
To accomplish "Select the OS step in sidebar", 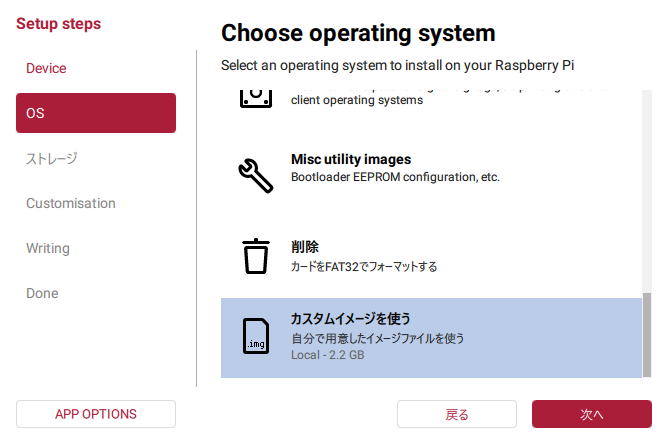I will pos(96,113).
